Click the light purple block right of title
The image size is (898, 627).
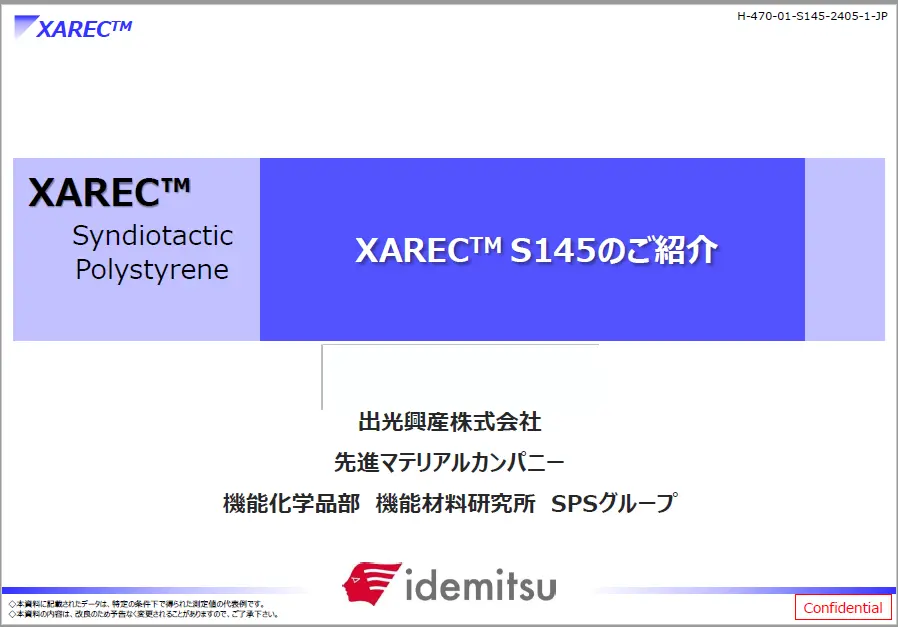click(x=844, y=249)
